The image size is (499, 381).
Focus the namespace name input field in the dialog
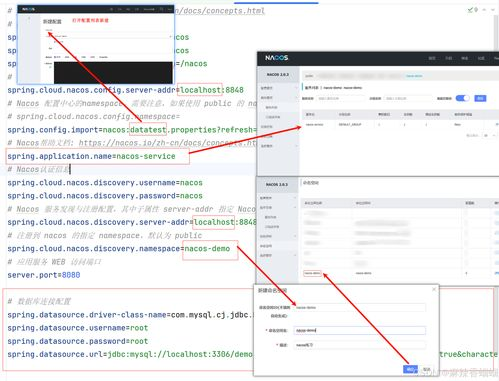[x=359, y=330]
